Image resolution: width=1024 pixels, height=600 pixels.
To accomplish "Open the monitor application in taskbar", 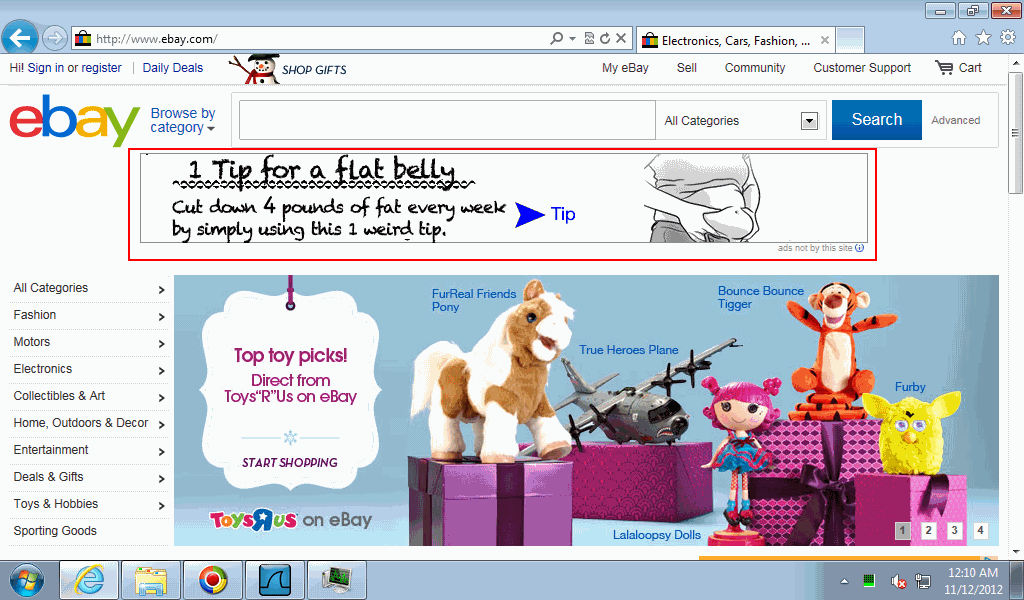I will [336, 580].
